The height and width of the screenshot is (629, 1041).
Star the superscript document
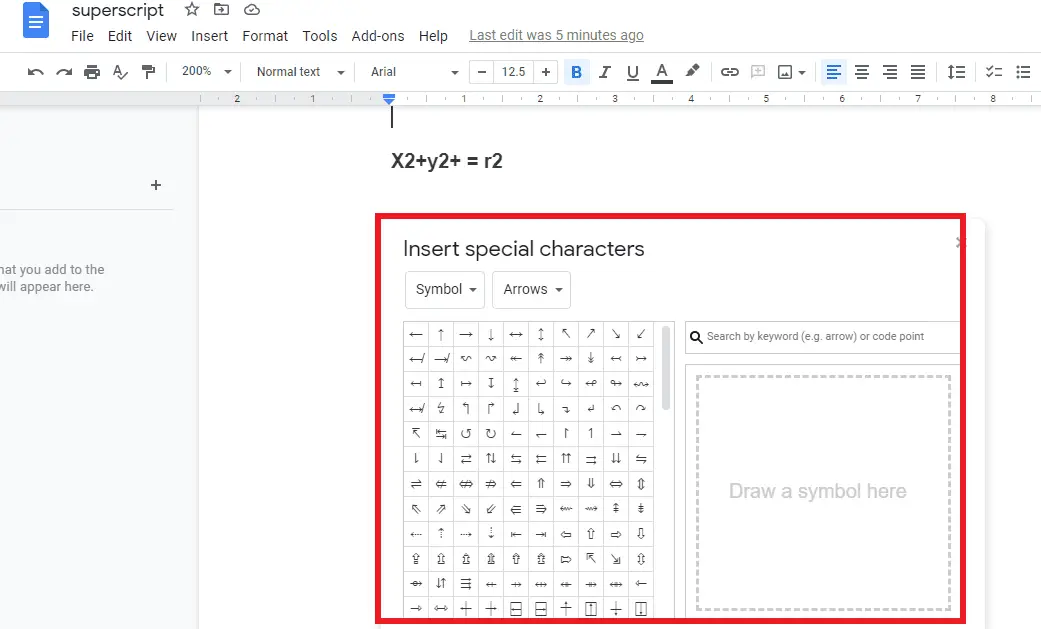[191, 10]
